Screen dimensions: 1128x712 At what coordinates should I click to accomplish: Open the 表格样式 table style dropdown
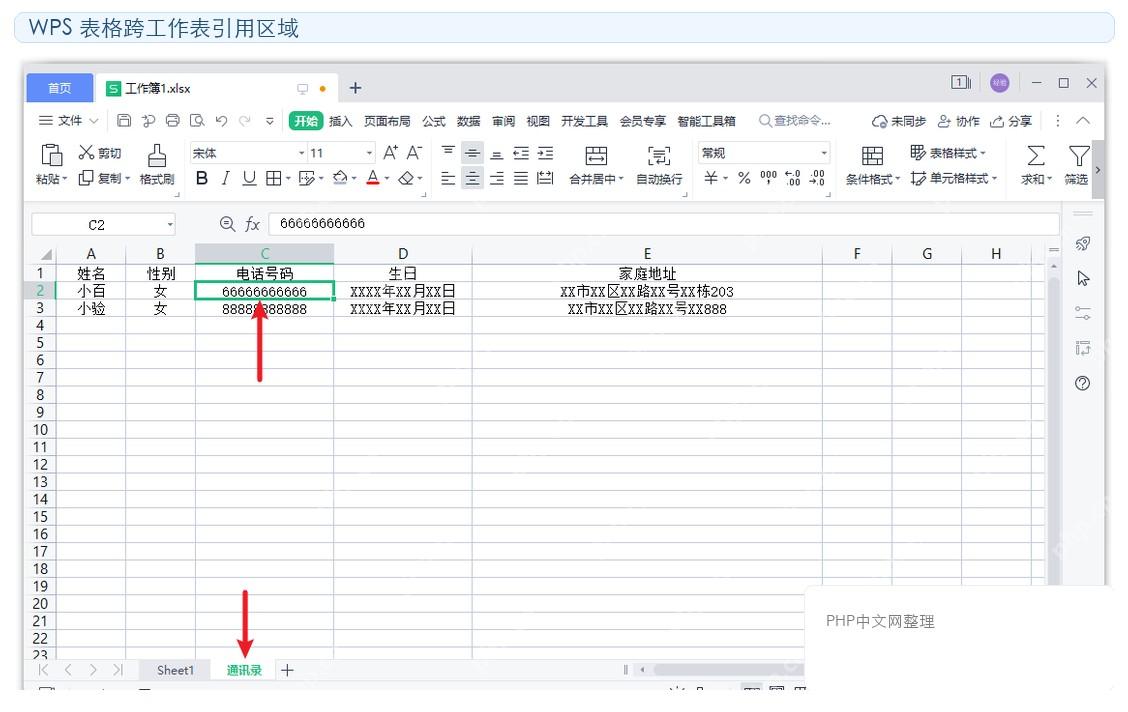pos(947,152)
